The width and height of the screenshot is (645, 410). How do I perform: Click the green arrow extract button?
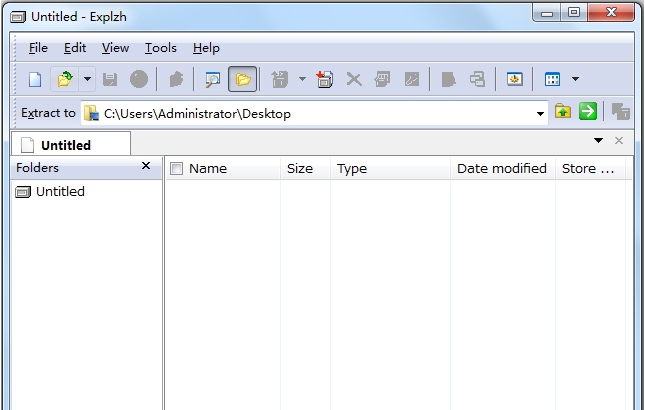tap(587, 111)
